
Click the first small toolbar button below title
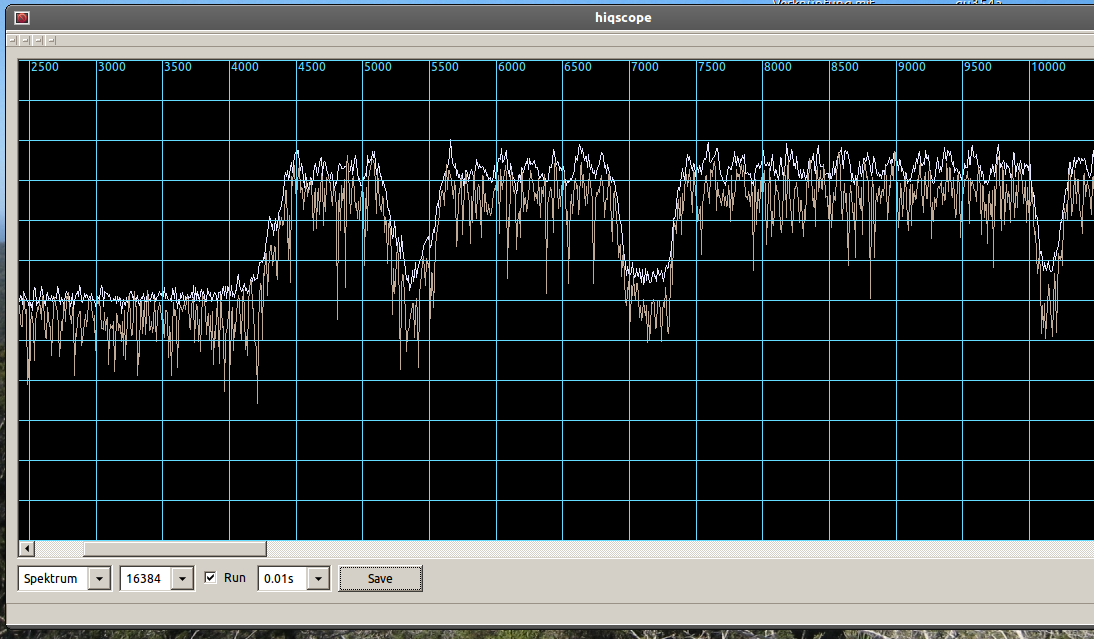(12, 40)
